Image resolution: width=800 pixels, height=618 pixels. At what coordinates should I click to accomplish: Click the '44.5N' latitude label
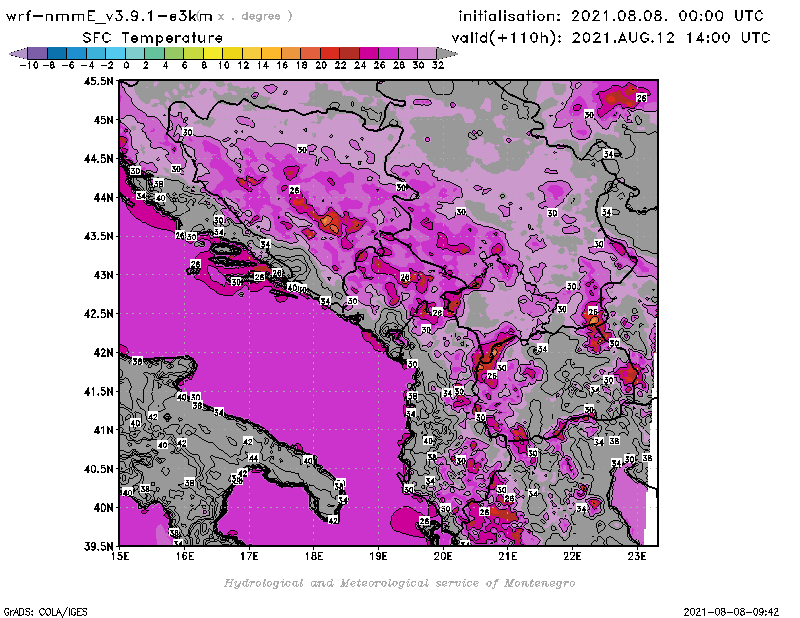[x=98, y=159]
